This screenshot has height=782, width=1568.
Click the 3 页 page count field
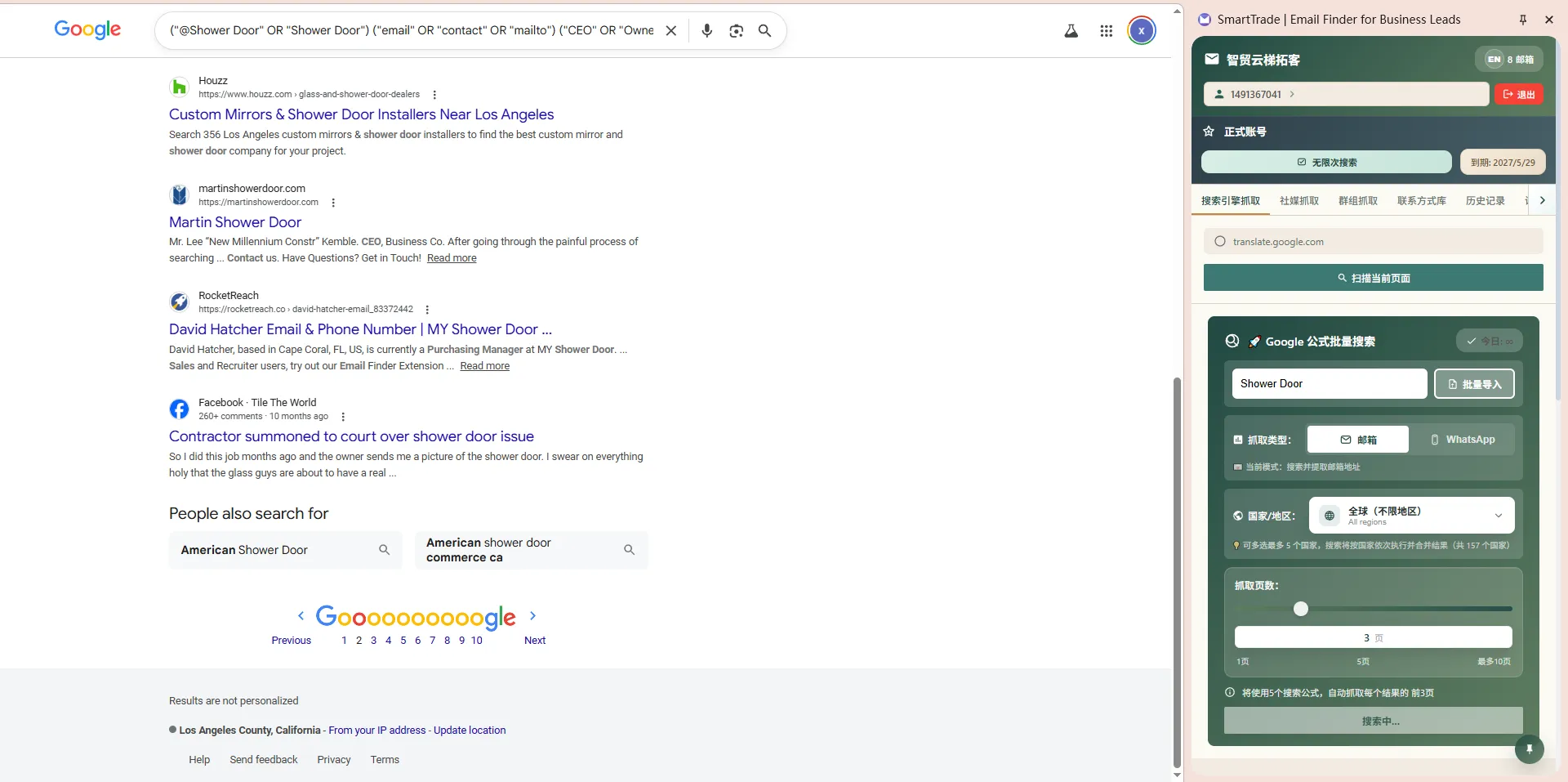tap(1373, 637)
